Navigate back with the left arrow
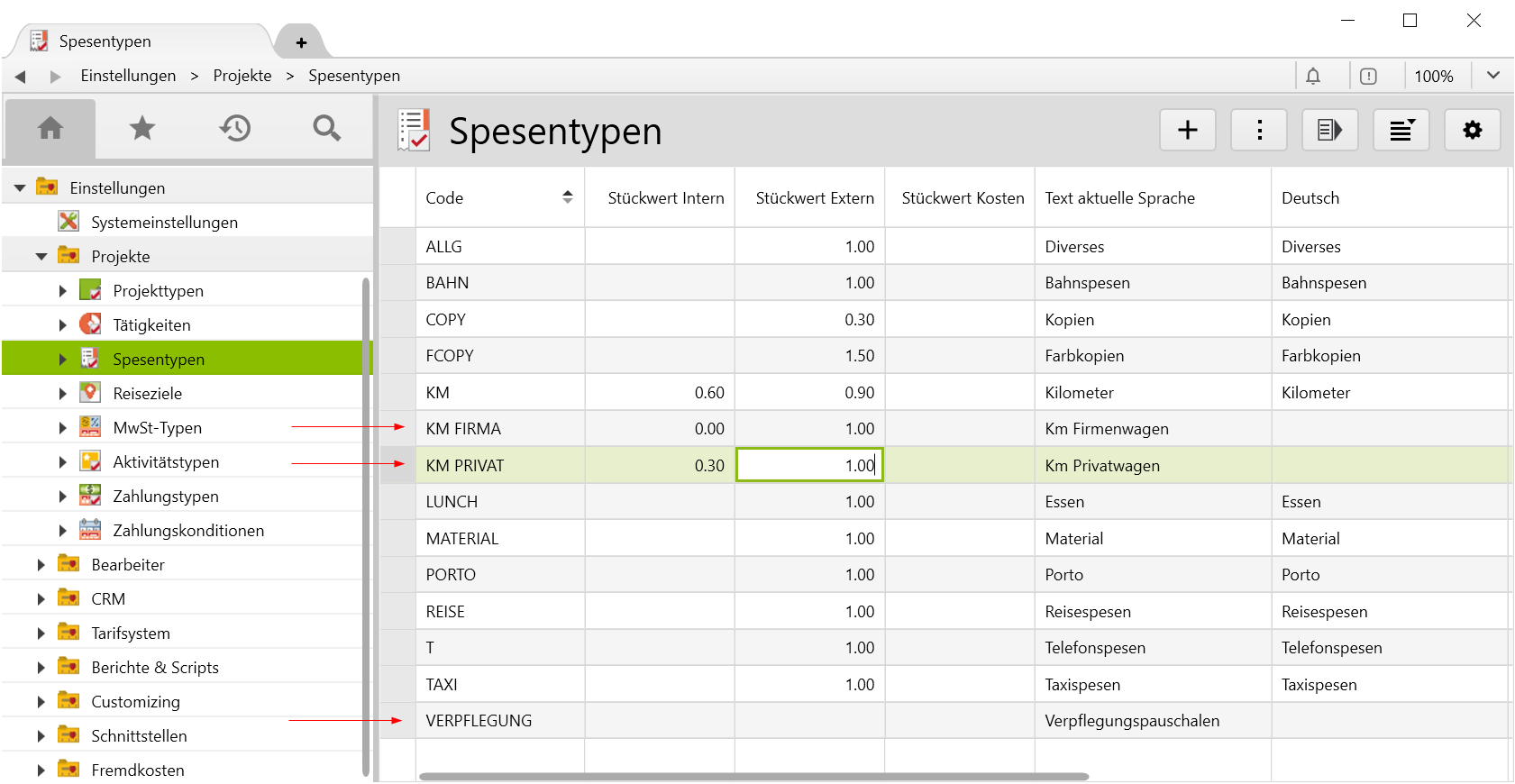This screenshot has width=1515, height=784. pos(20,77)
